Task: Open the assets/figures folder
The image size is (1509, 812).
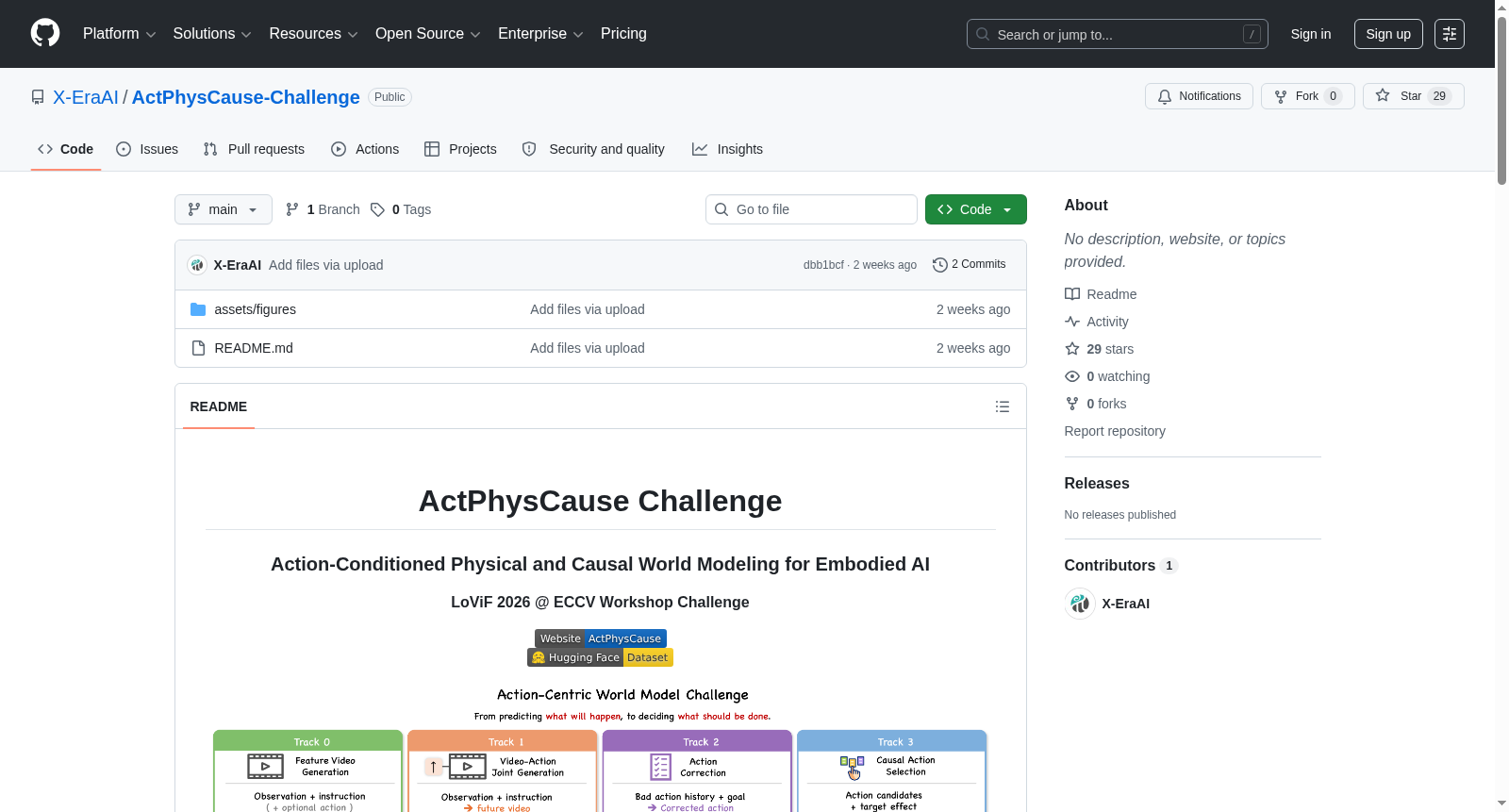Action: [x=256, y=309]
